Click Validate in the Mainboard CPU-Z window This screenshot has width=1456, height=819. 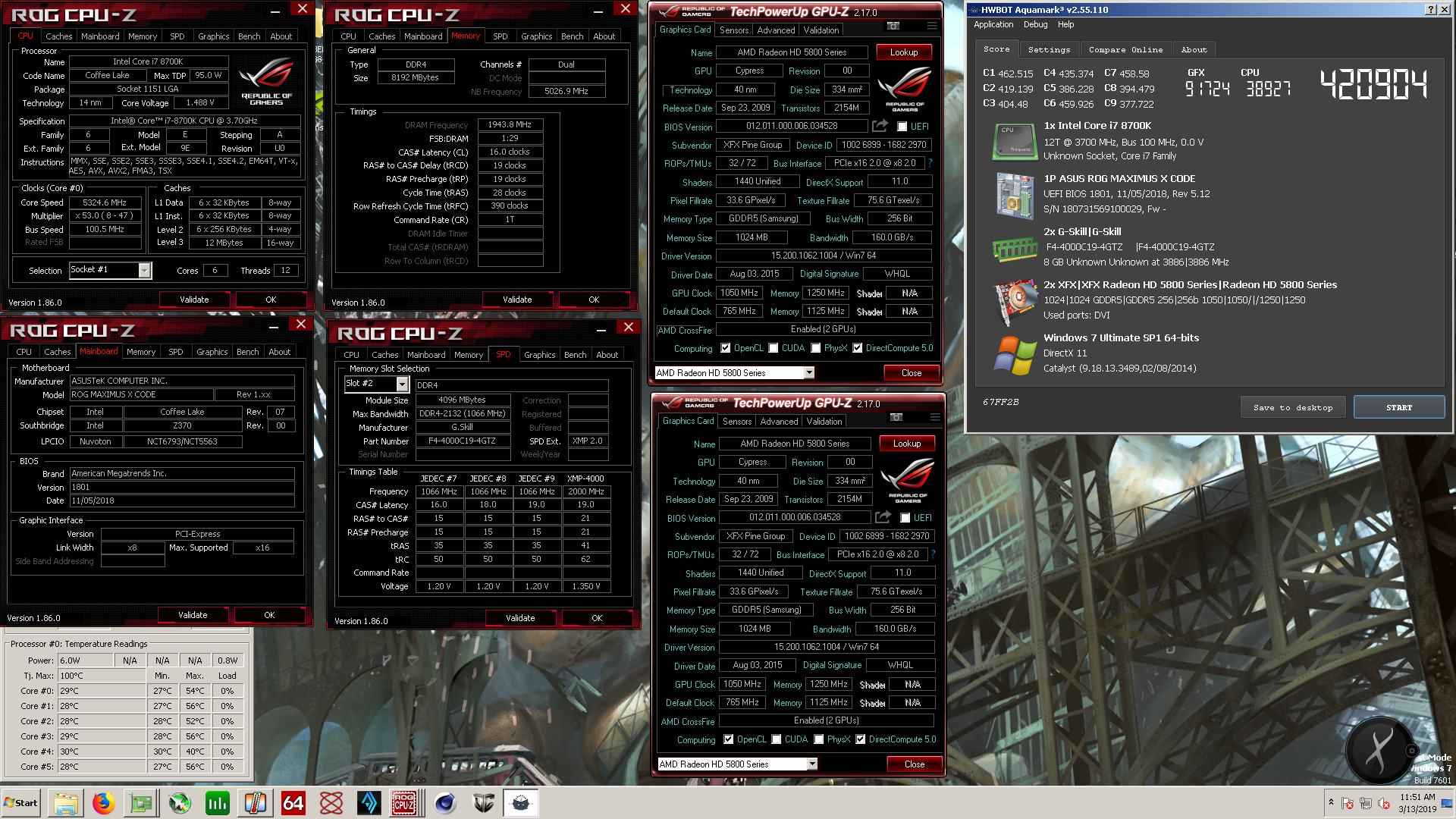(x=193, y=615)
